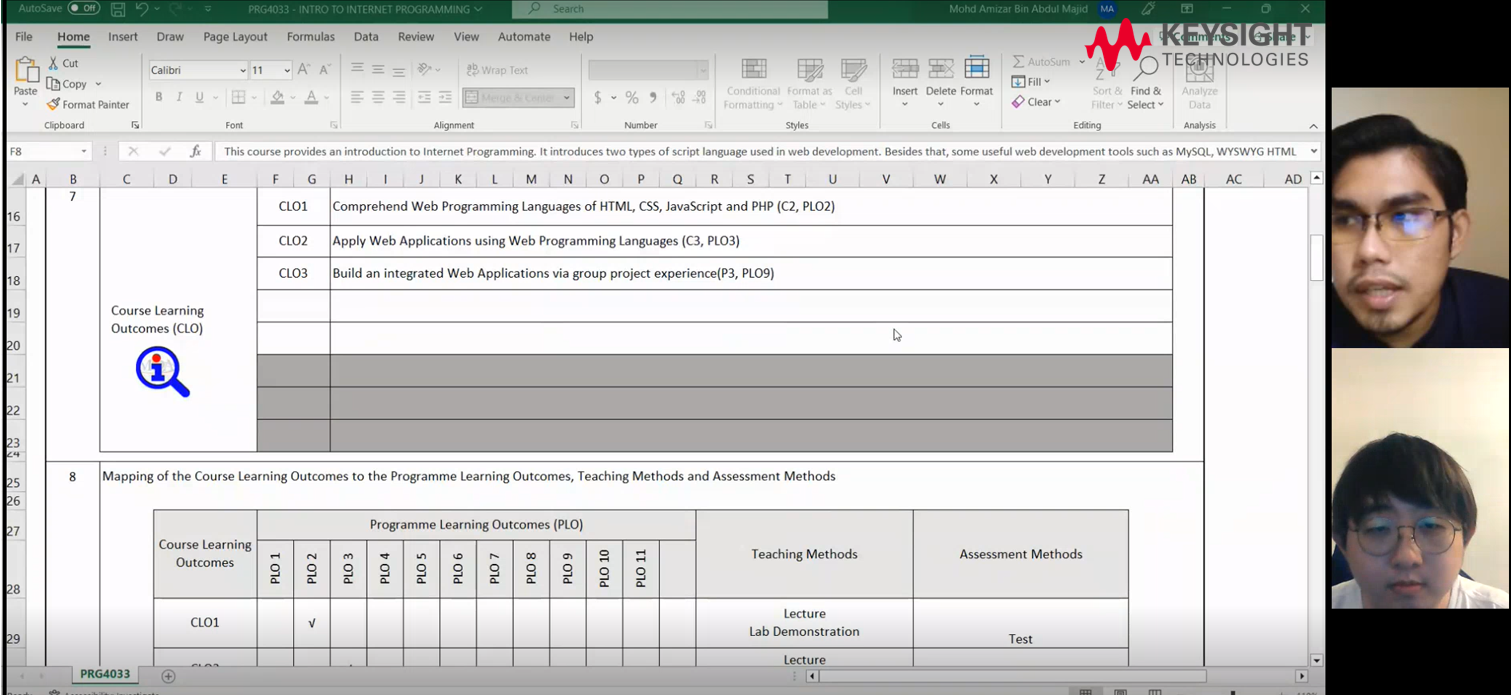
Task: Open Format as Table gallery
Action: click(x=809, y=84)
